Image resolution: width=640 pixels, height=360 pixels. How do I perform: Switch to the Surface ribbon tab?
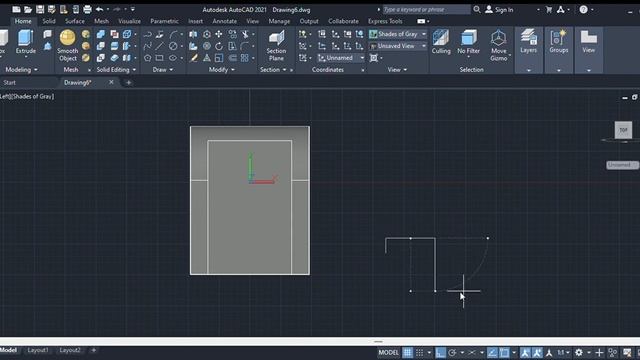coord(75,21)
